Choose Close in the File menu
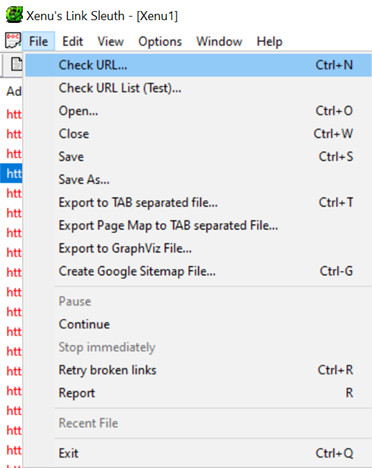 click(x=198, y=134)
